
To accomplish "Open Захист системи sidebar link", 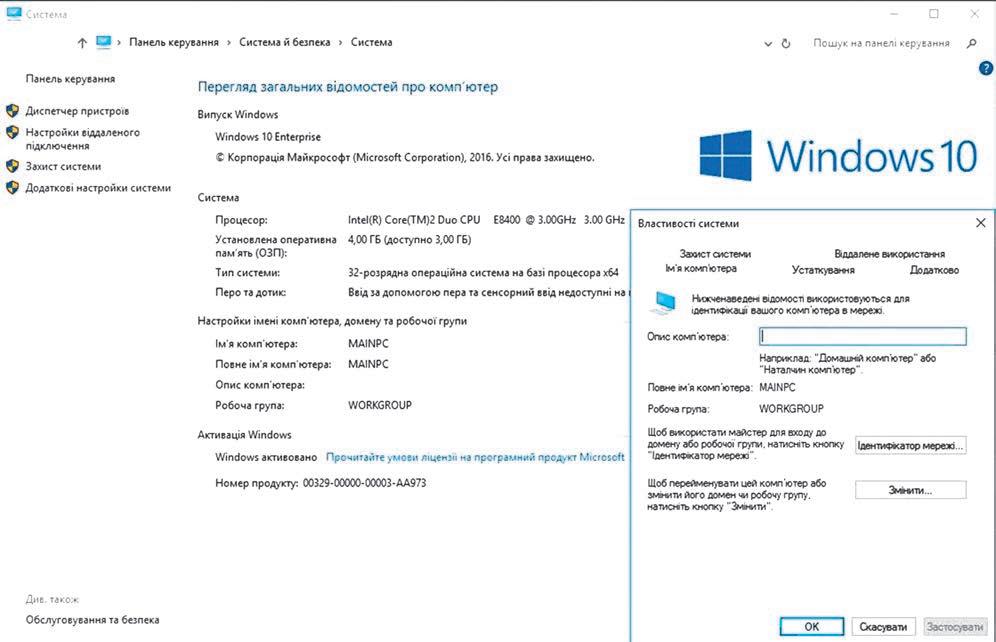I will coord(63,166).
